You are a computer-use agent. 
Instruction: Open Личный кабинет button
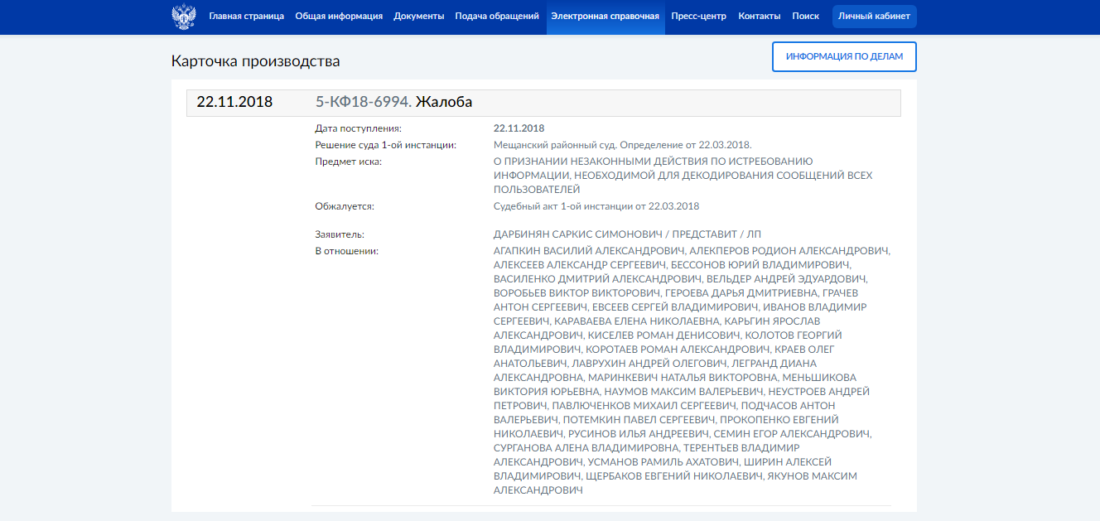[x=874, y=17]
